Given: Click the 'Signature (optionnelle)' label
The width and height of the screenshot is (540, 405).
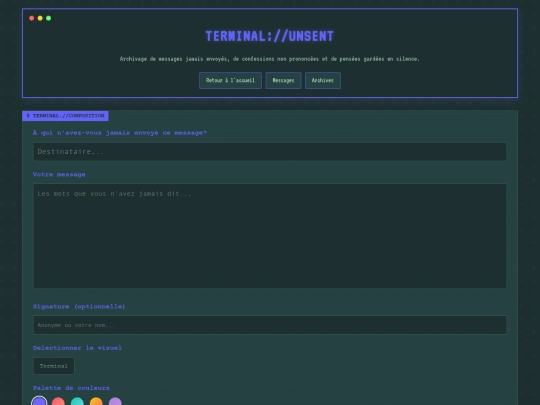Looking at the screenshot, I should [x=79, y=307].
